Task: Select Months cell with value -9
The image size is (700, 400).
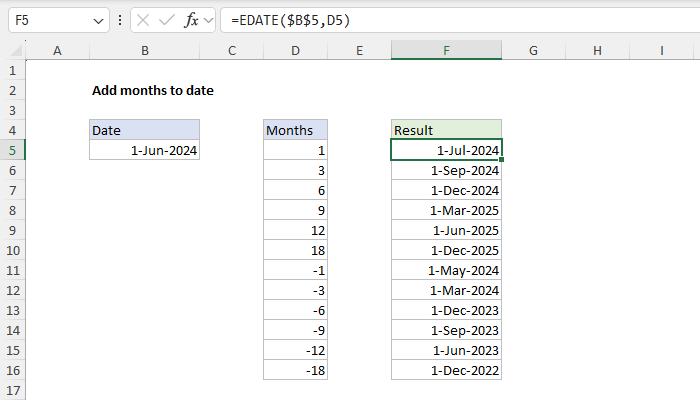Action: click(x=296, y=330)
